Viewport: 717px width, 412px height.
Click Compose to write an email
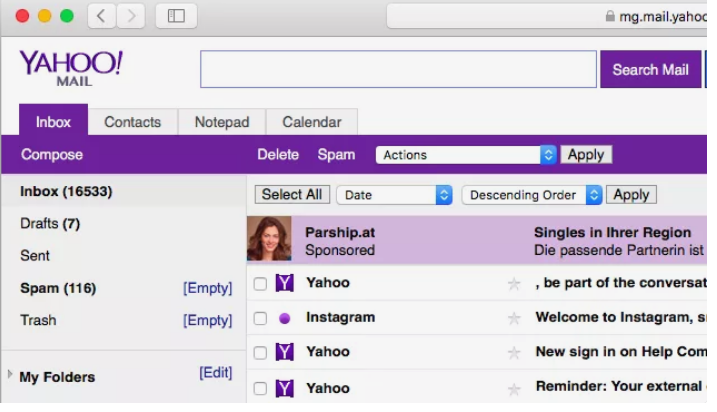pos(52,155)
